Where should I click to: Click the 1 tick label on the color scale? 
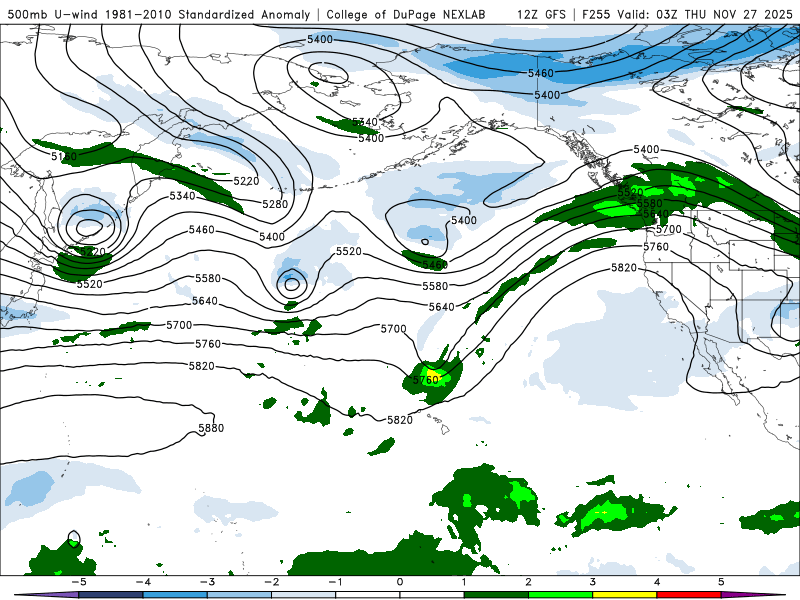(x=464, y=582)
